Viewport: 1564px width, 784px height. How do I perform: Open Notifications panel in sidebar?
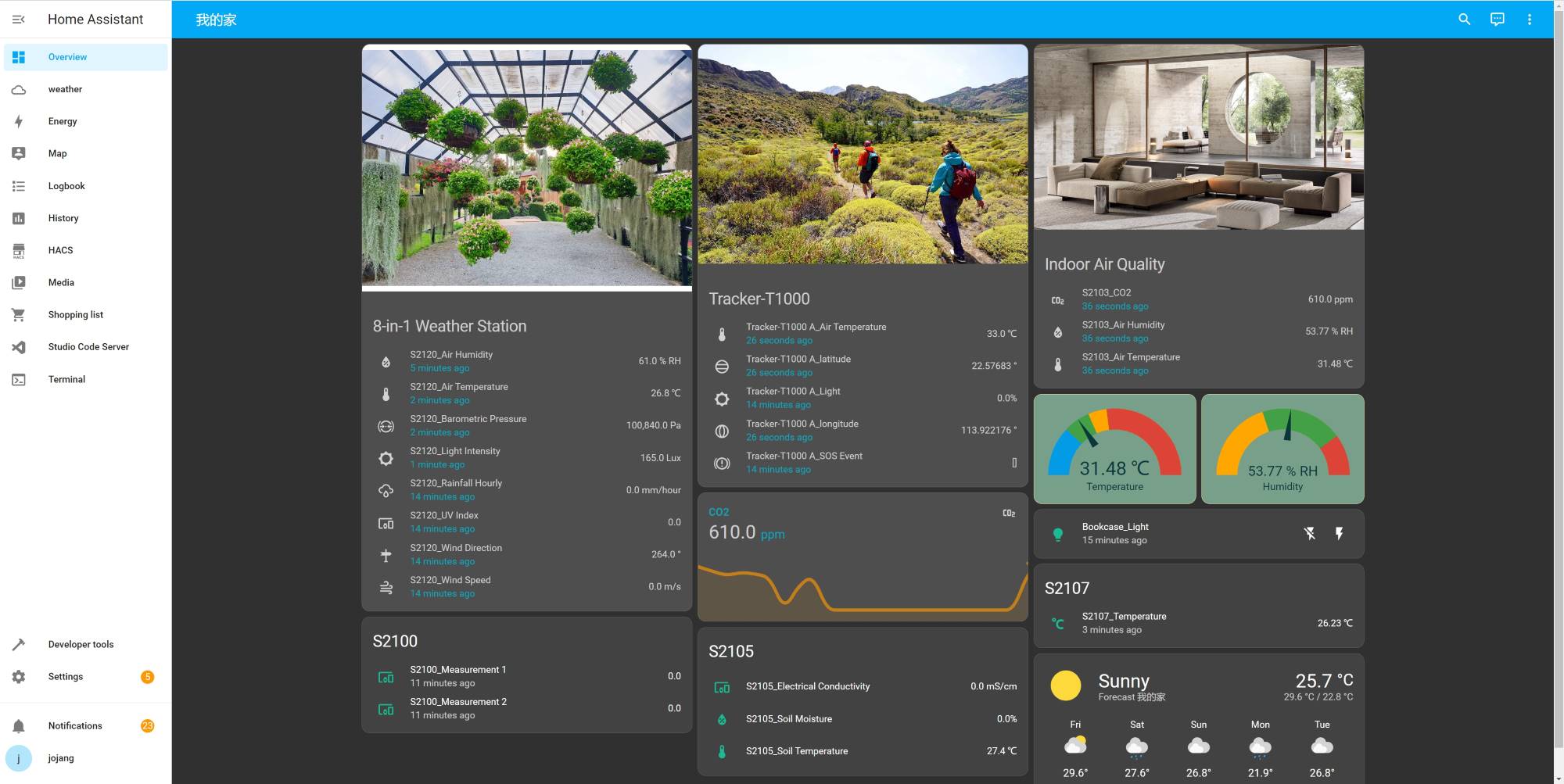click(x=75, y=726)
